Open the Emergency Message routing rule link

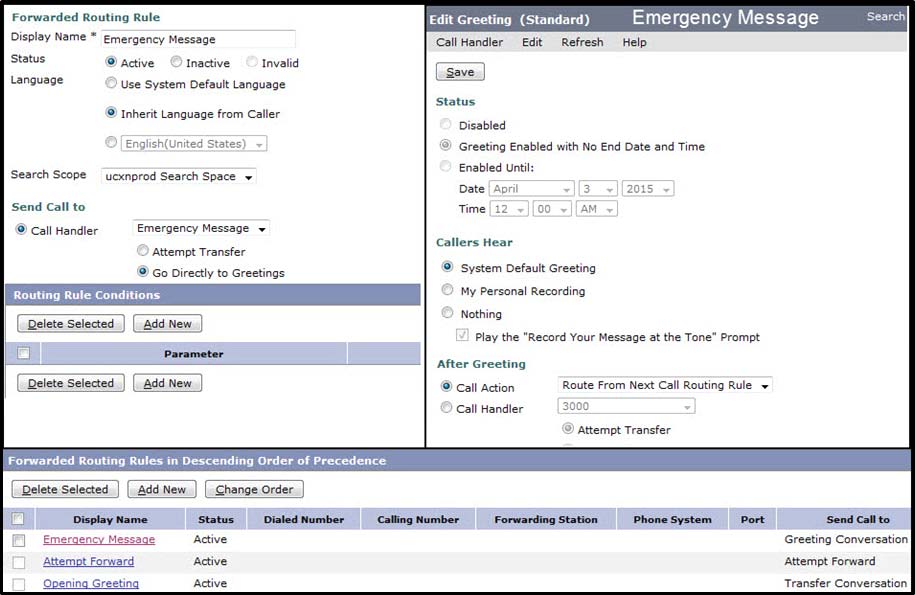[99, 540]
